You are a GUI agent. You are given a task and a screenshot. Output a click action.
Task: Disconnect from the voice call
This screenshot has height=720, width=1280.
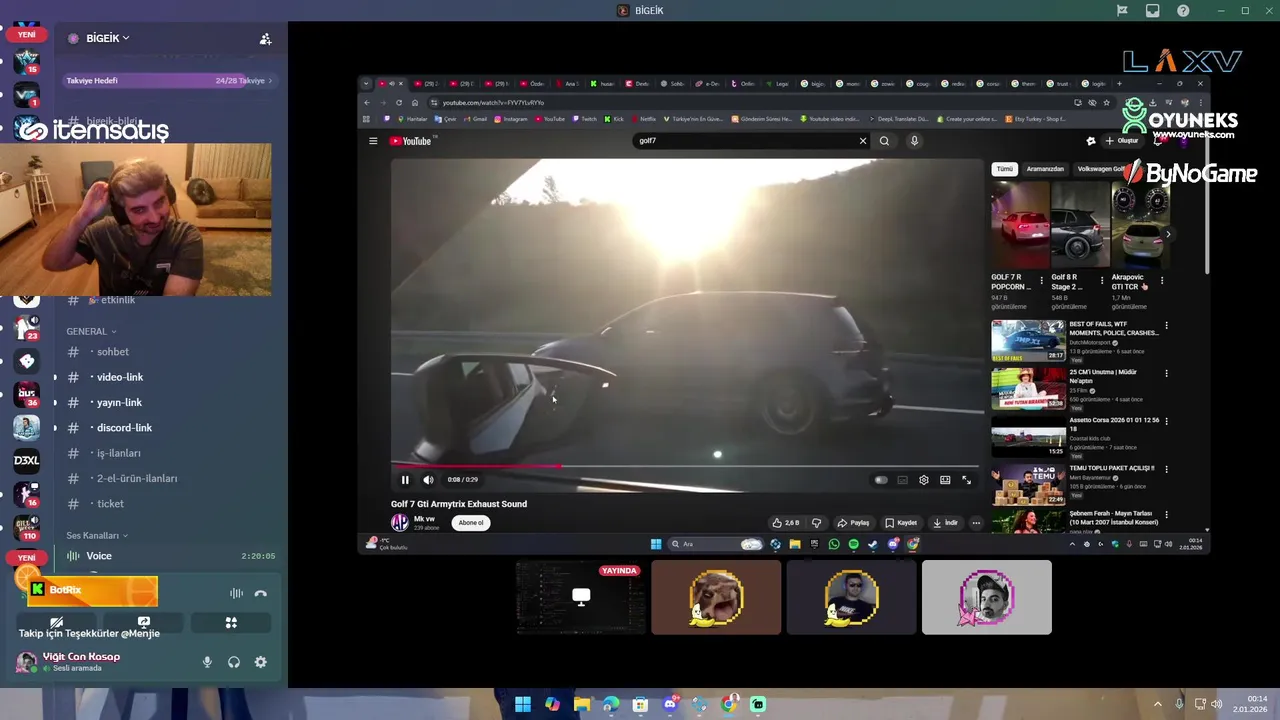click(261, 593)
